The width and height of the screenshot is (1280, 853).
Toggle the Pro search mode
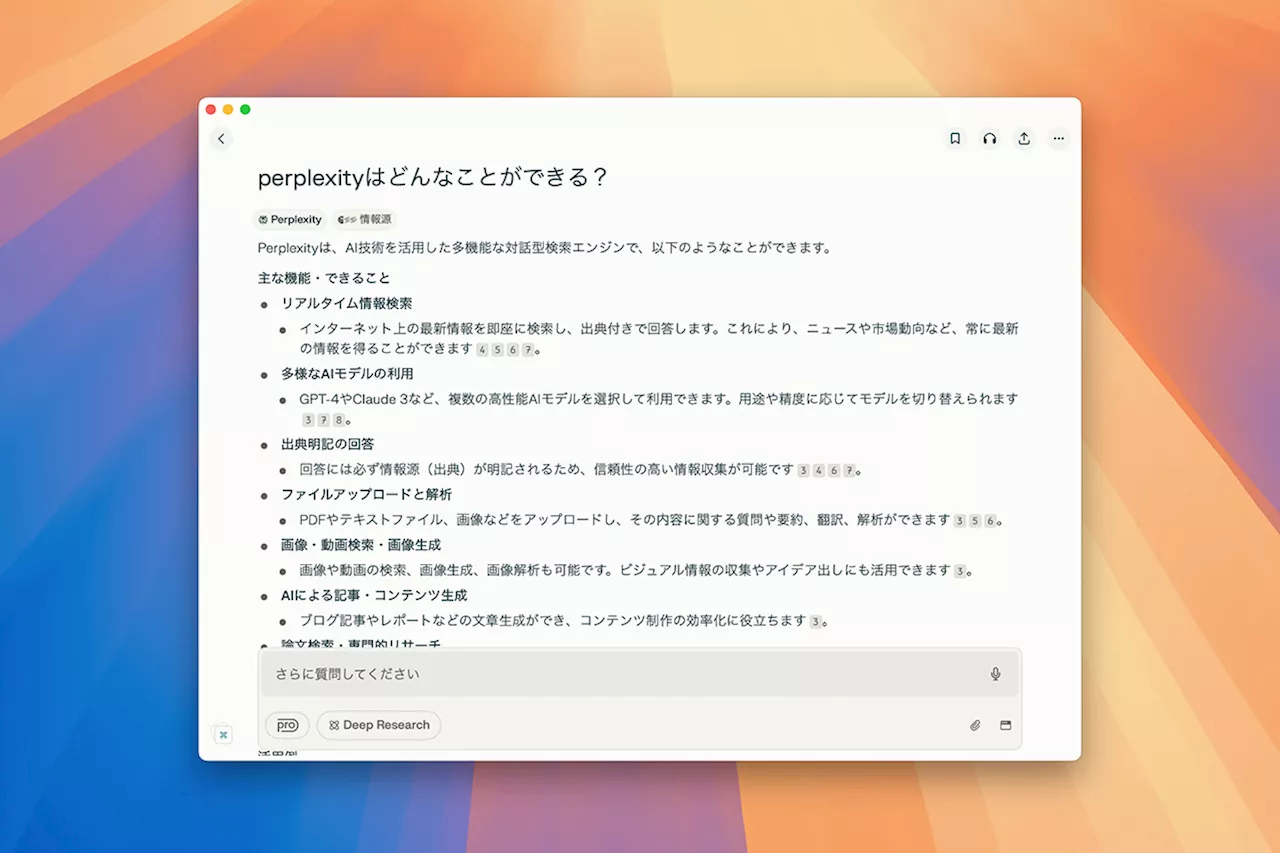pyautogui.click(x=287, y=725)
